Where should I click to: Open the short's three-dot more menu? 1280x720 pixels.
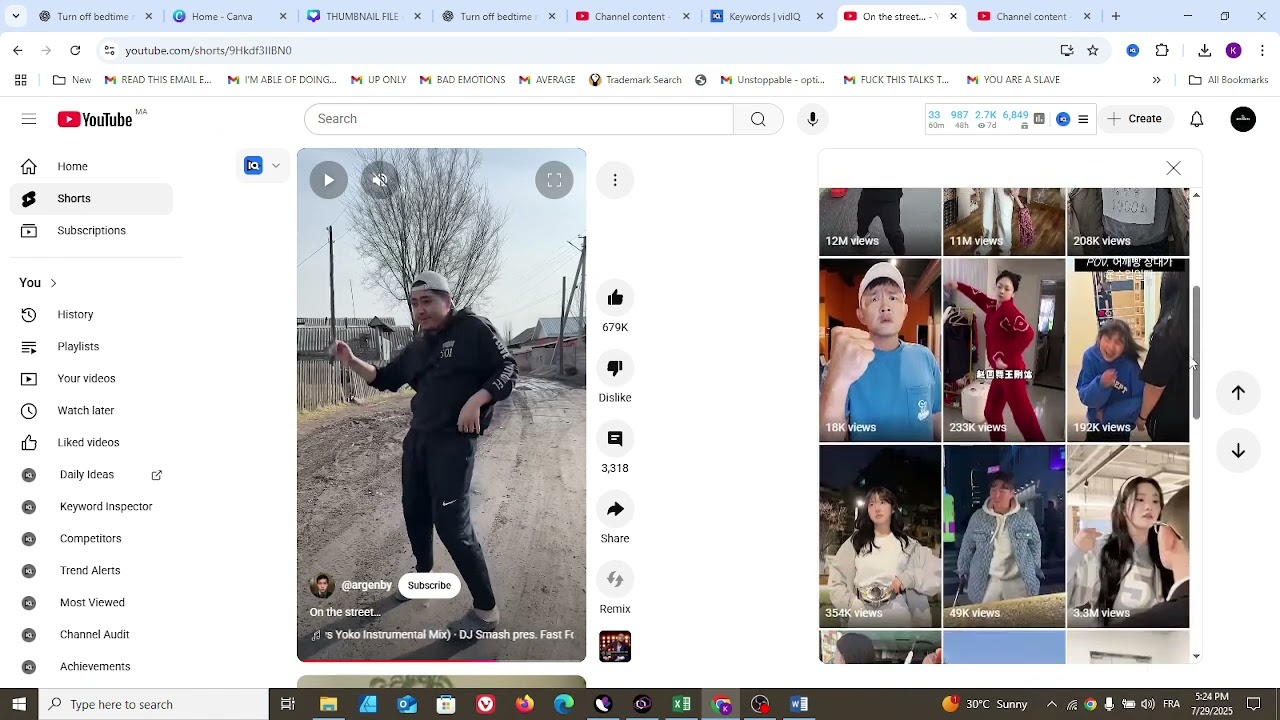[x=615, y=180]
